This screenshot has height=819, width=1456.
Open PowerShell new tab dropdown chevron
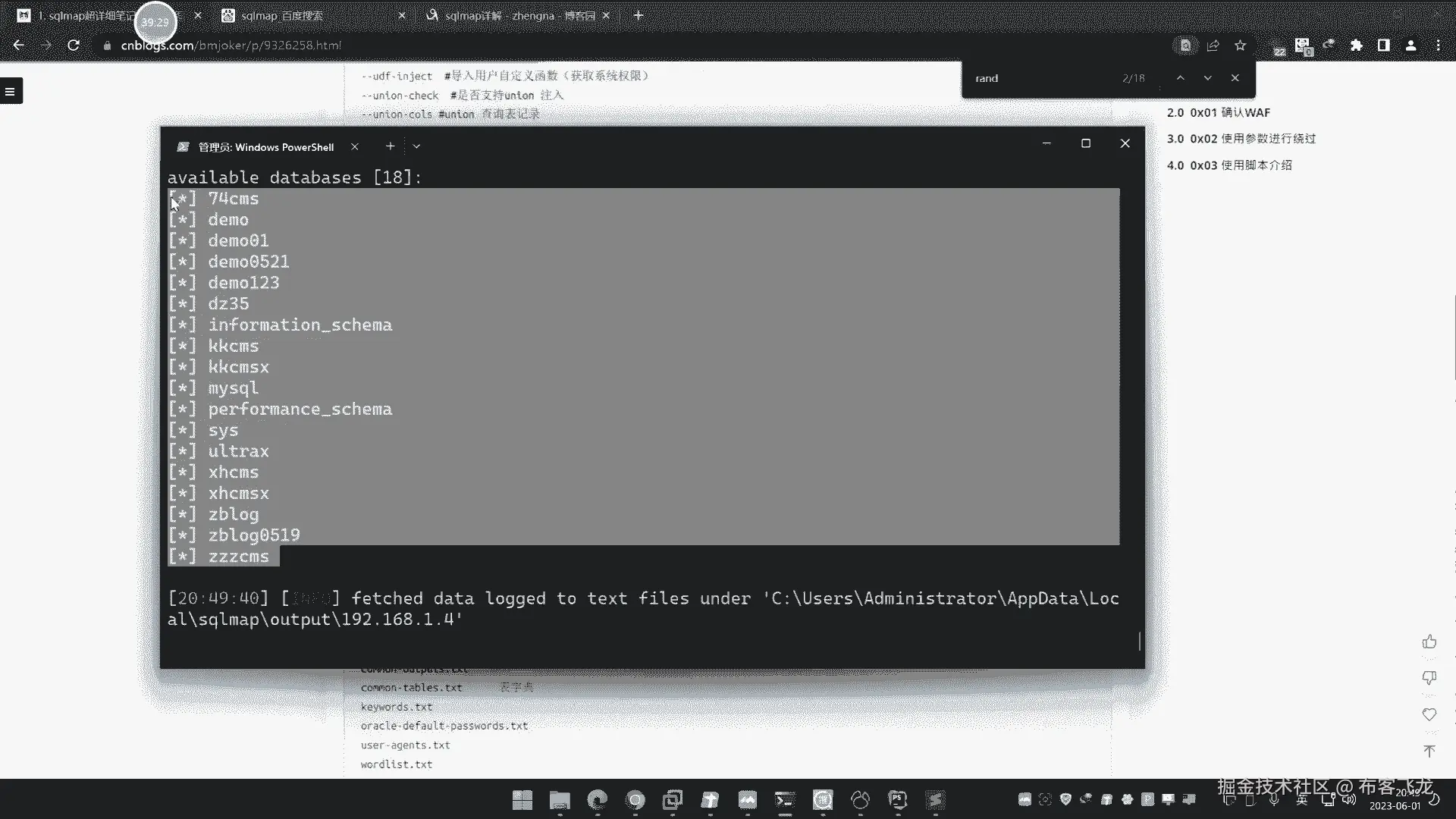[x=416, y=146]
